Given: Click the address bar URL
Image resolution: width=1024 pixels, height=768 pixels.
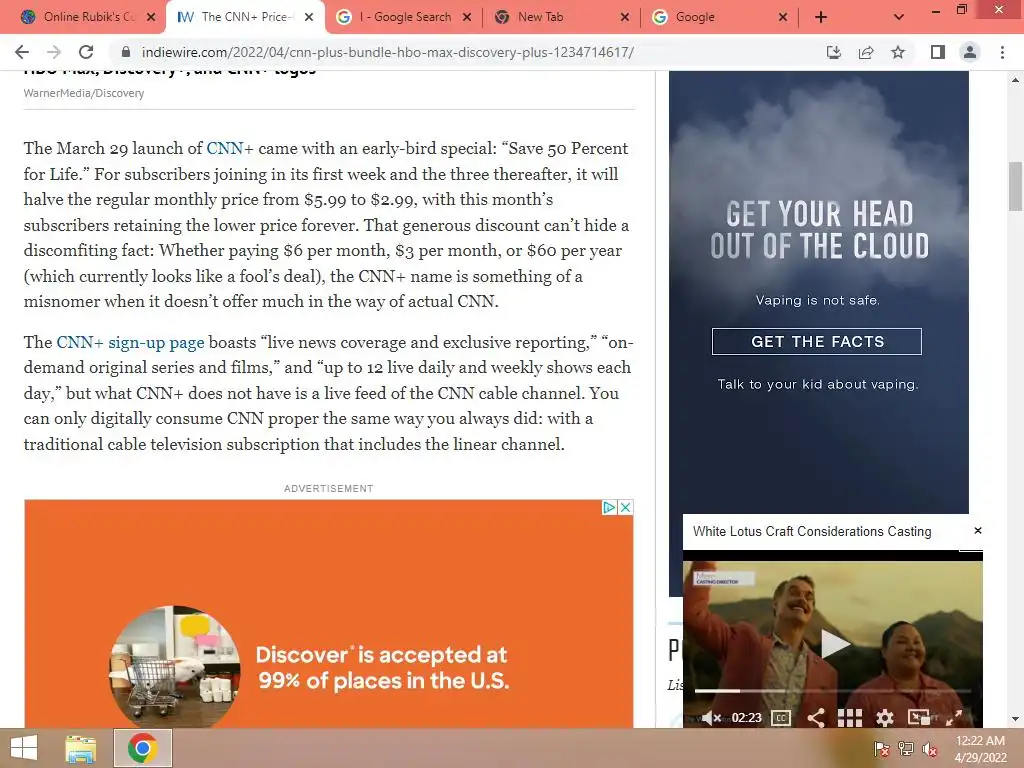Looking at the screenshot, I should pyautogui.click(x=388, y=52).
